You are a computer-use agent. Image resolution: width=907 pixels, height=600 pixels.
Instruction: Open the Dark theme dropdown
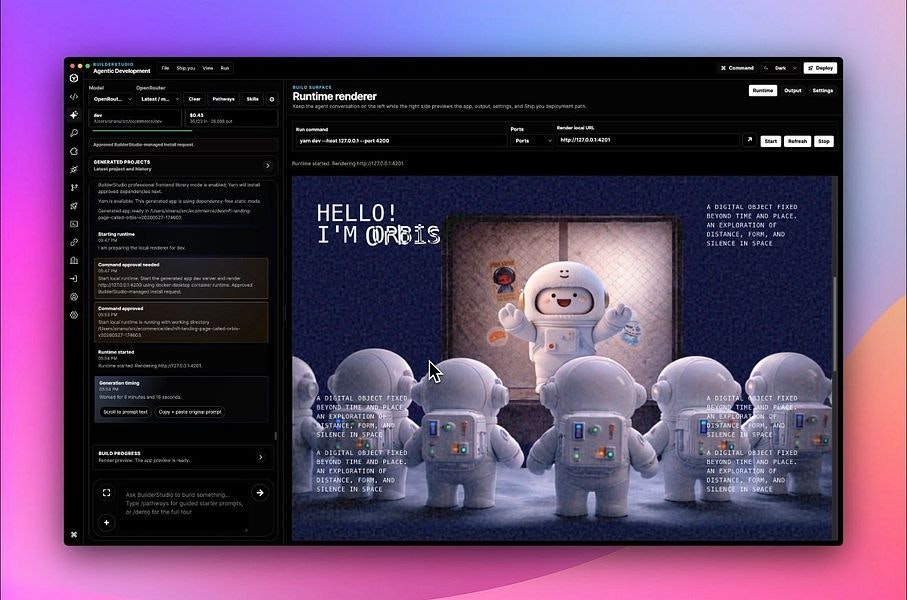(781, 68)
